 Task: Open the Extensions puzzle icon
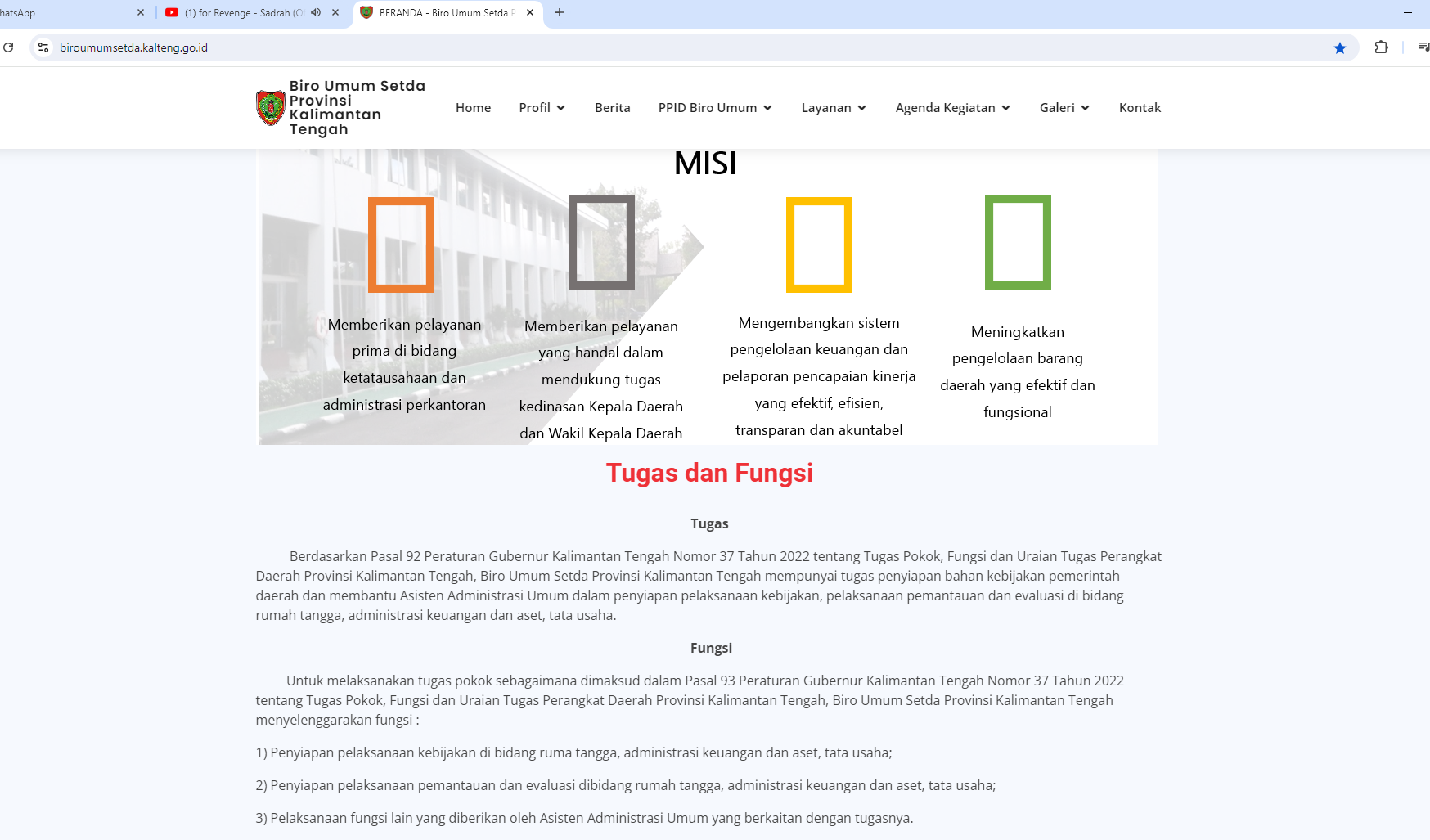[1382, 47]
